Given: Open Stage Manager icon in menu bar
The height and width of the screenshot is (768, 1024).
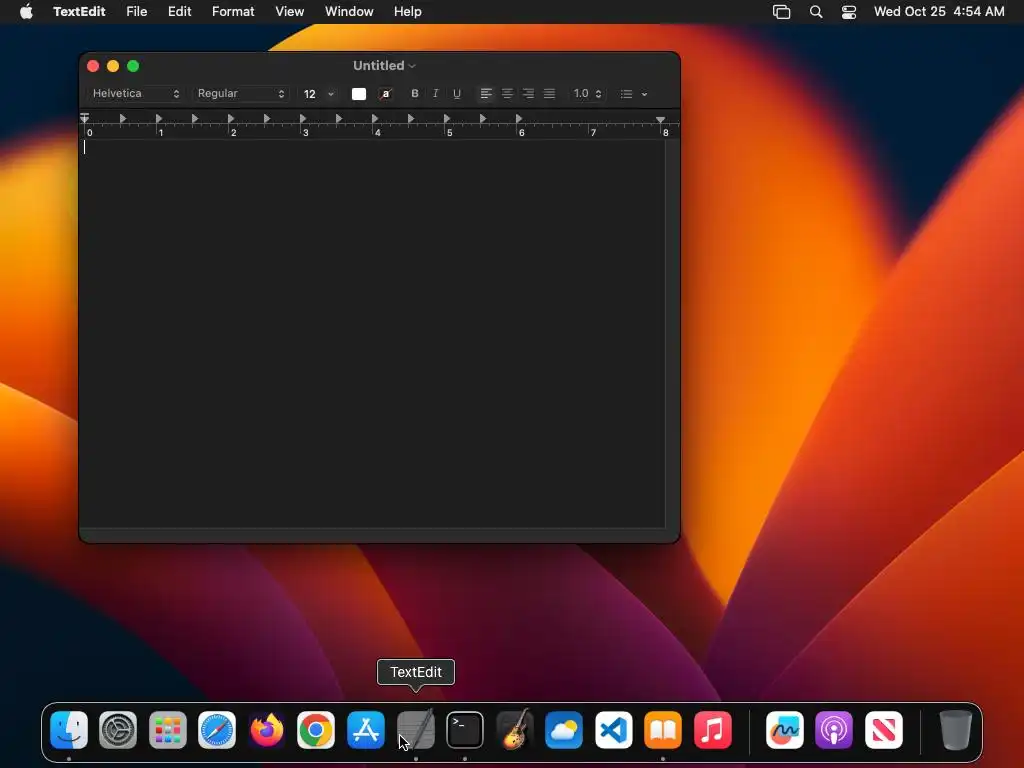Looking at the screenshot, I should pyautogui.click(x=782, y=12).
